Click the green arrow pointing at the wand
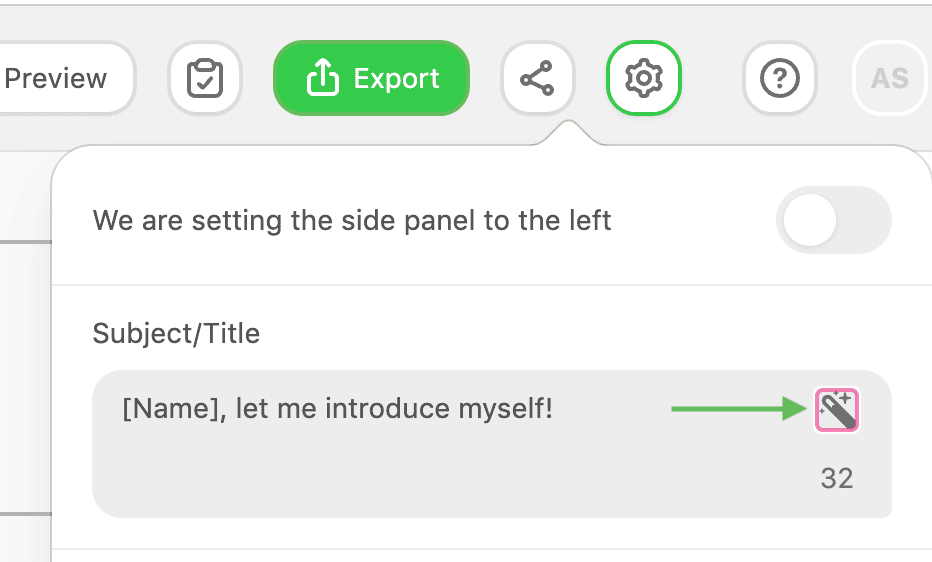This screenshot has width=932, height=562. [738, 409]
